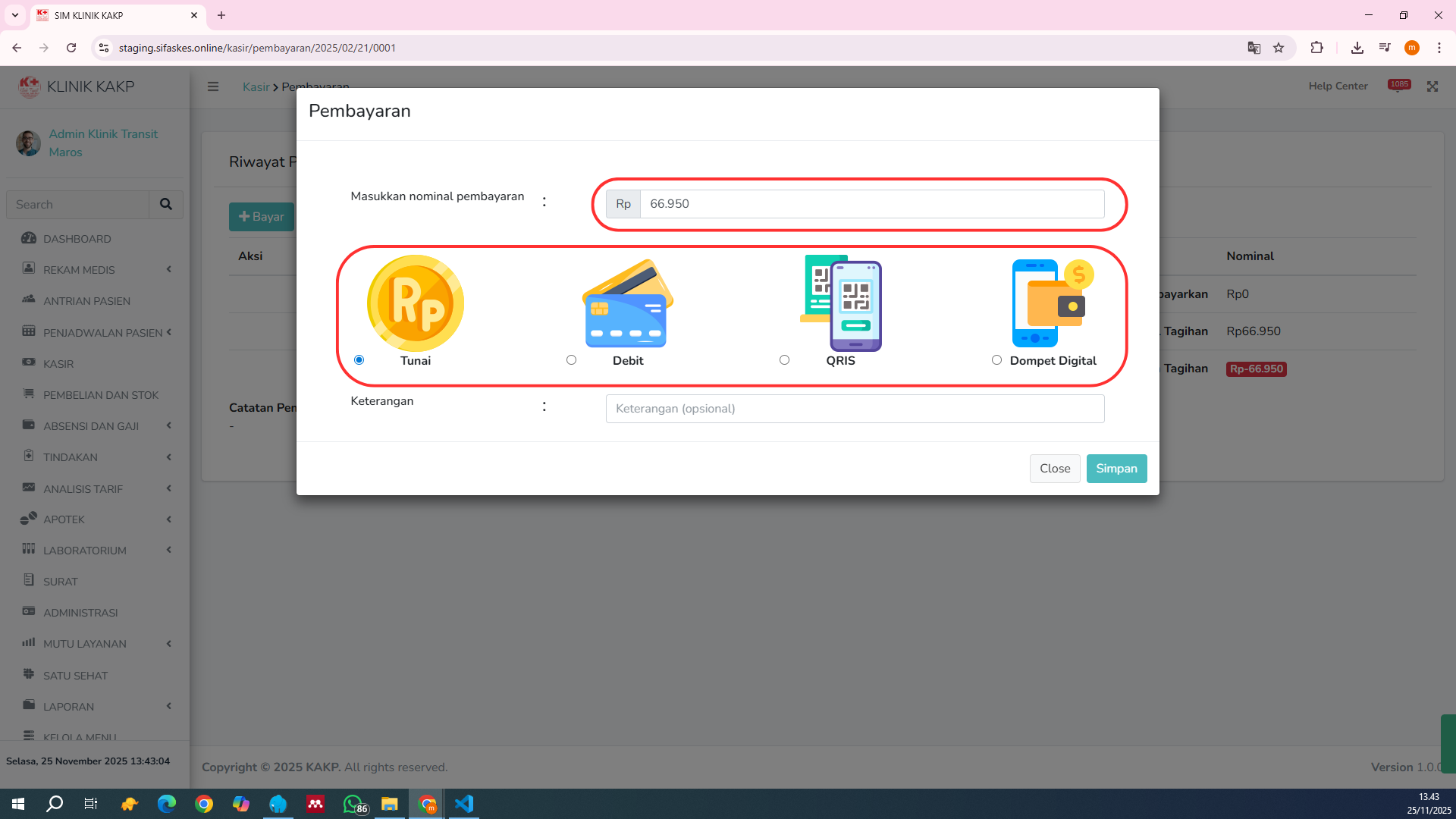Click the sidebar search magnifier icon
1456x819 pixels.
point(165,204)
